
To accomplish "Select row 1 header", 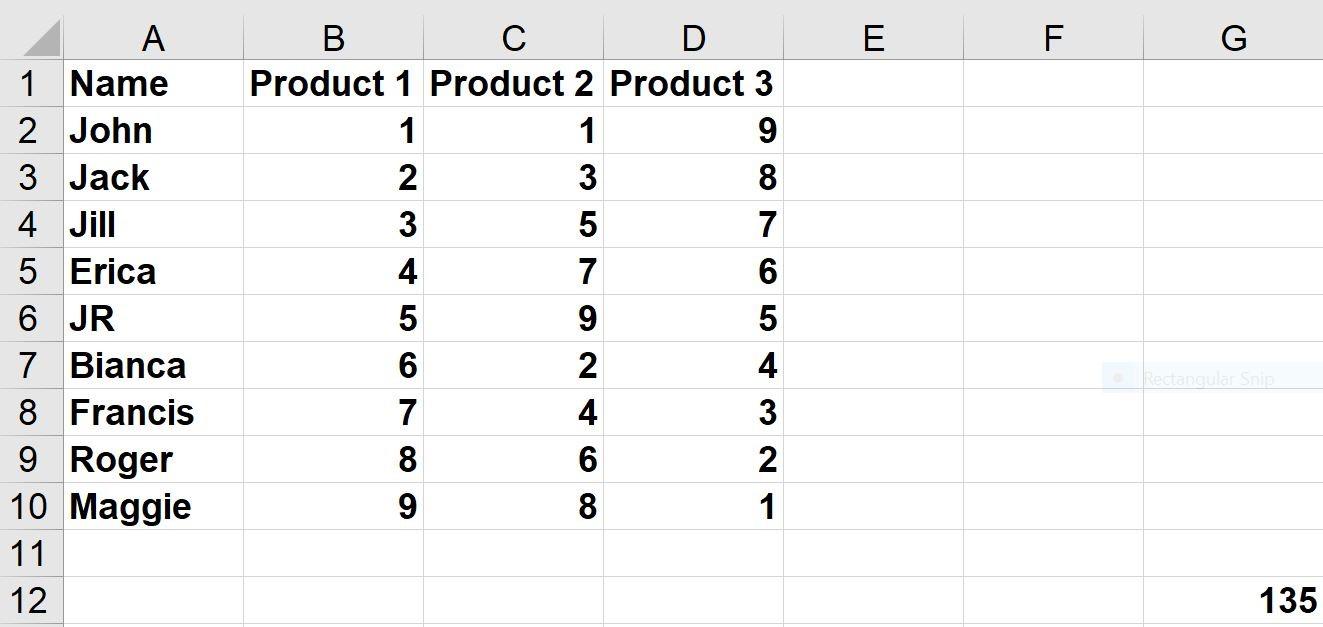I will click(30, 84).
